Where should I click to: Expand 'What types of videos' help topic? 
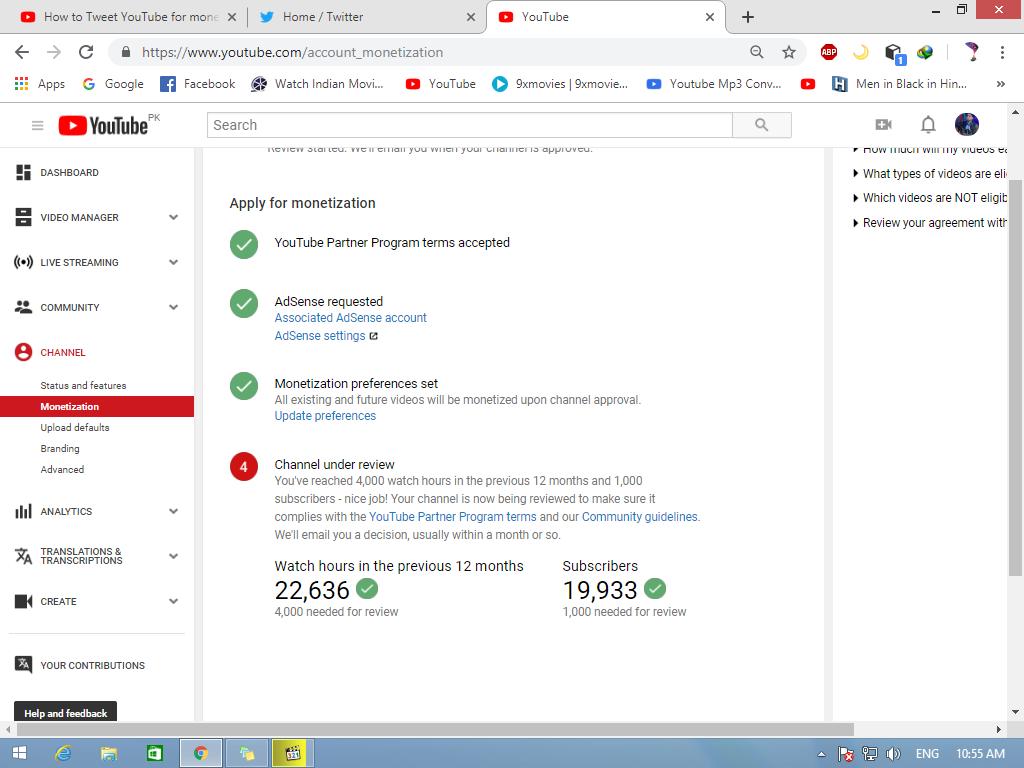[930, 174]
